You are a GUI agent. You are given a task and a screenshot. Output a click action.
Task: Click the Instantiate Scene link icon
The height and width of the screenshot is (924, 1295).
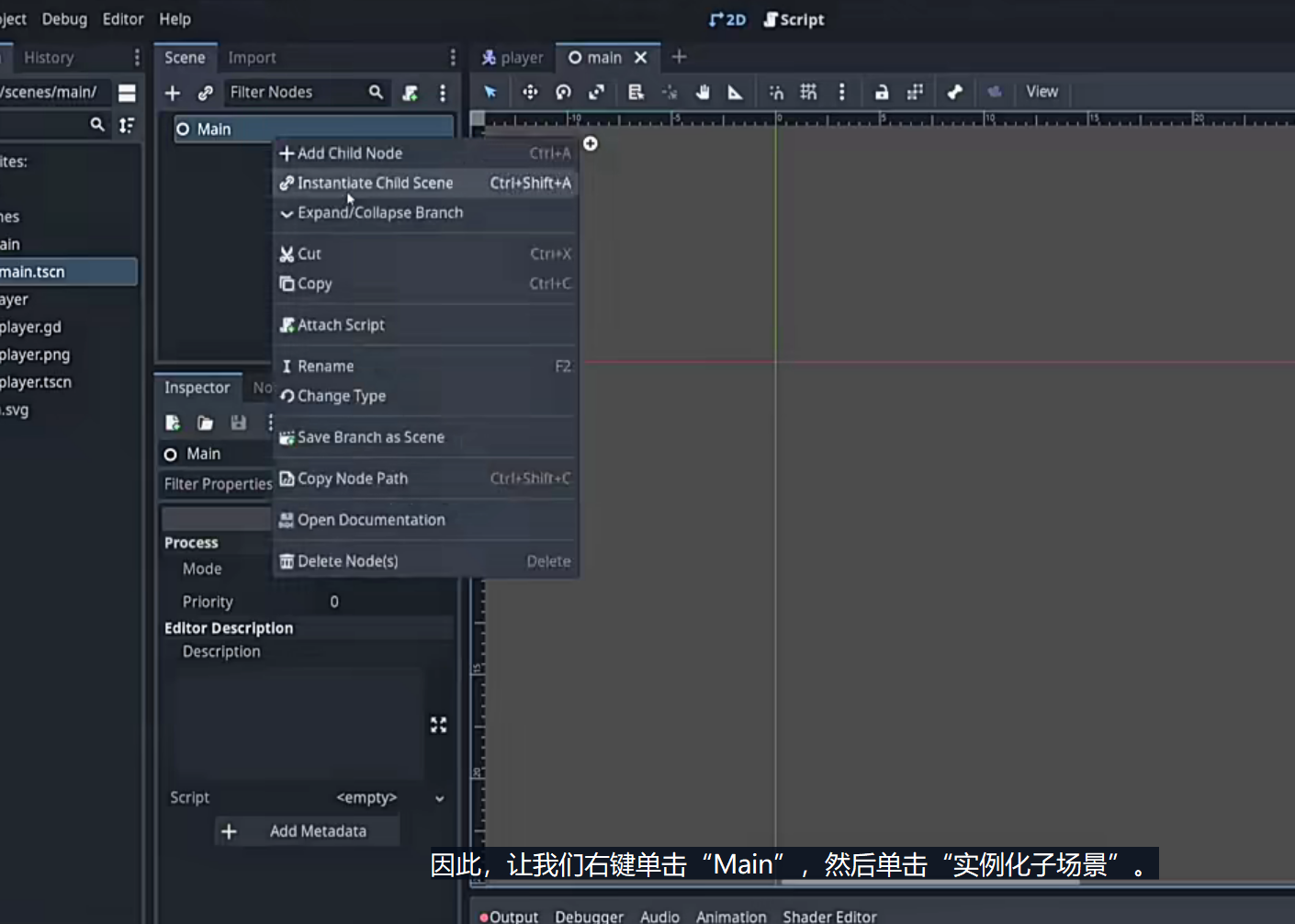(x=206, y=93)
